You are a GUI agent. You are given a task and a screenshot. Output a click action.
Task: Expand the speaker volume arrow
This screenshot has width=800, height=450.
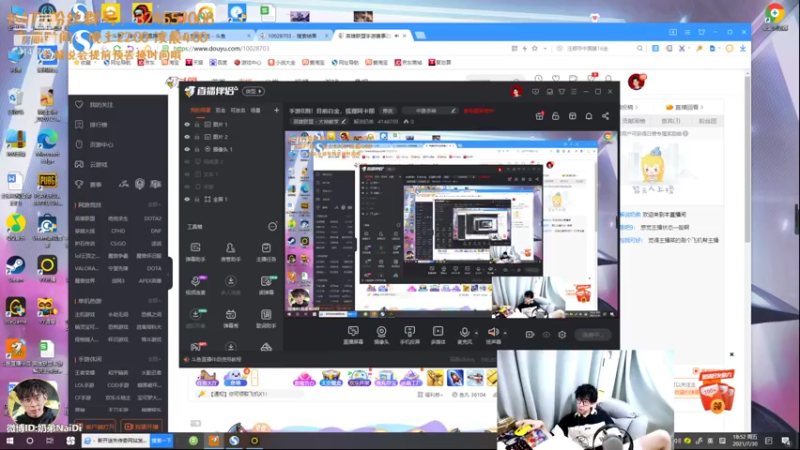(x=505, y=333)
